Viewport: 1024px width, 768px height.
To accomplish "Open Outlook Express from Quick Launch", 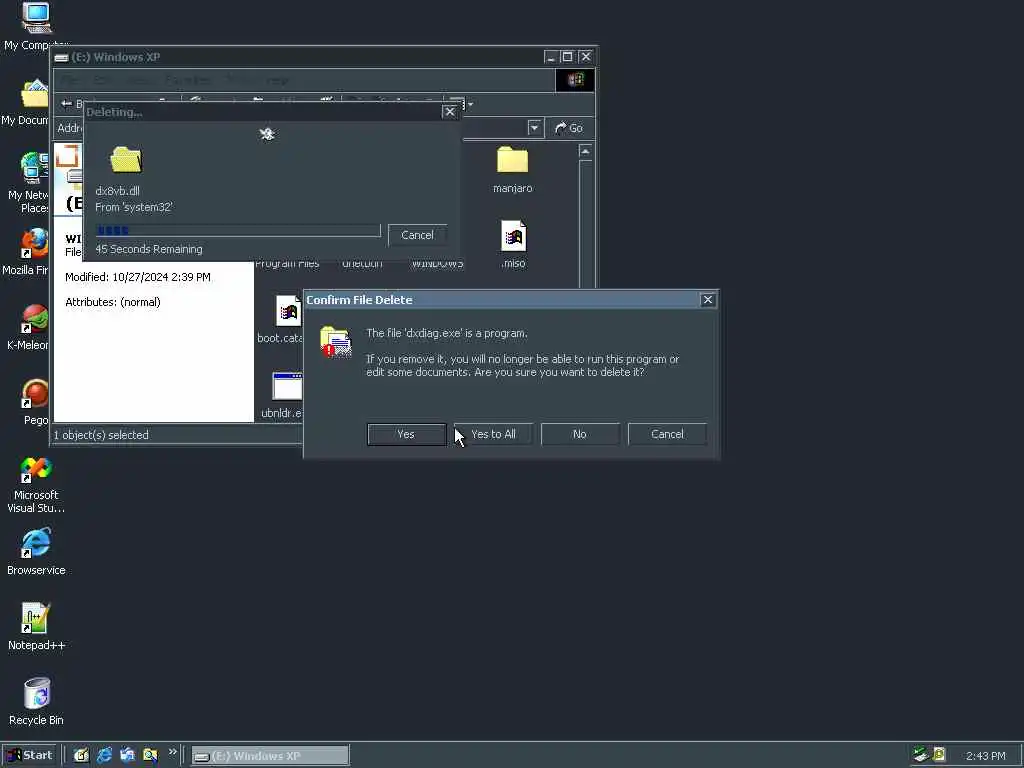I will [x=127, y=755].
